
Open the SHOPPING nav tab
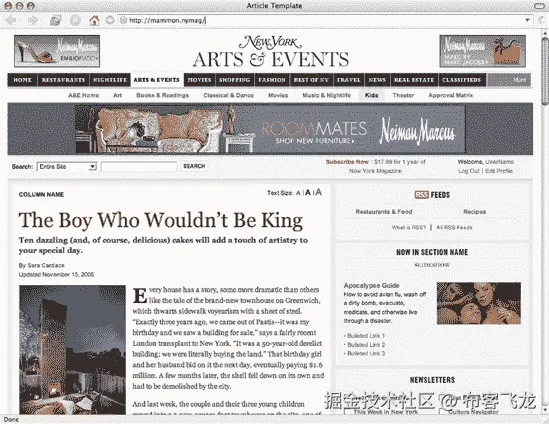[x=235, y=80]
